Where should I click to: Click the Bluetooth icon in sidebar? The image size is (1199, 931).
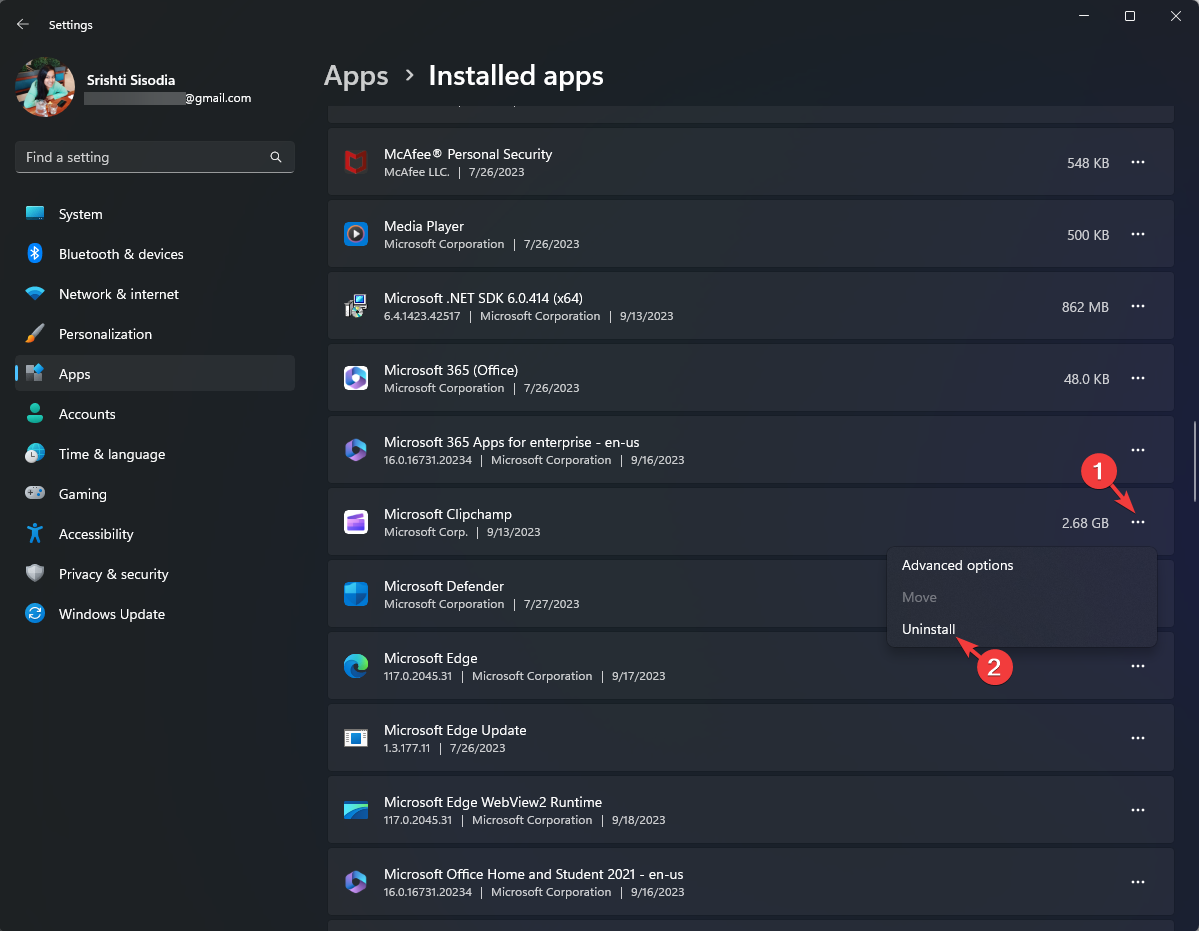coord(35,253)
